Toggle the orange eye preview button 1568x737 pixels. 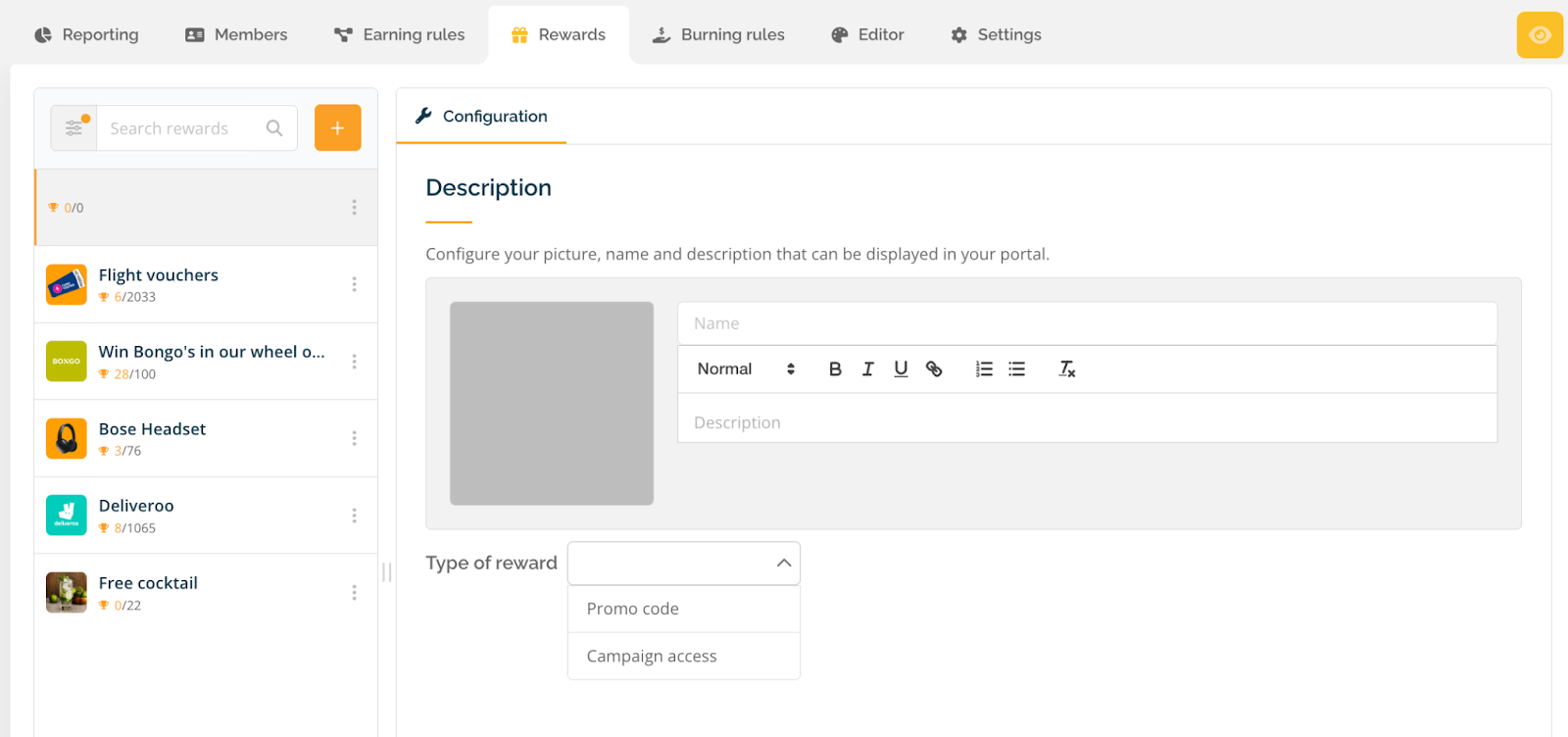pyautogui.click(x=1540, y=35)
